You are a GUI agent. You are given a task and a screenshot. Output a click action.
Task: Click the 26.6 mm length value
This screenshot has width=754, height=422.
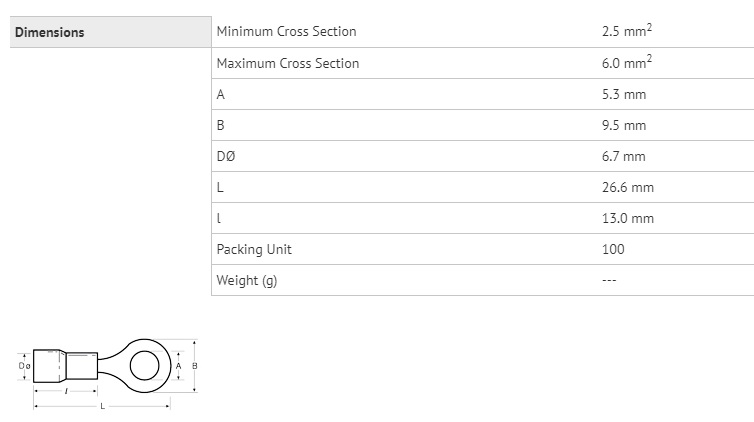click(628, 187)
